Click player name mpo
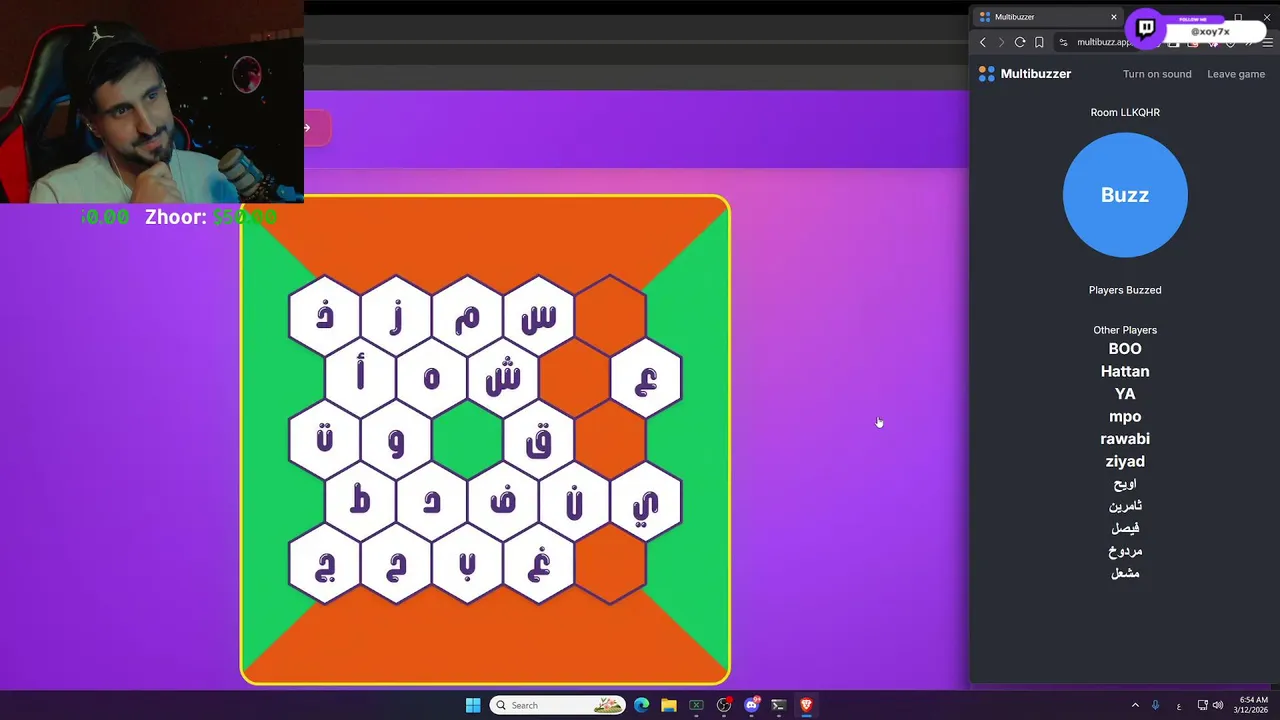1280x720 pixels. point(1125,416)
